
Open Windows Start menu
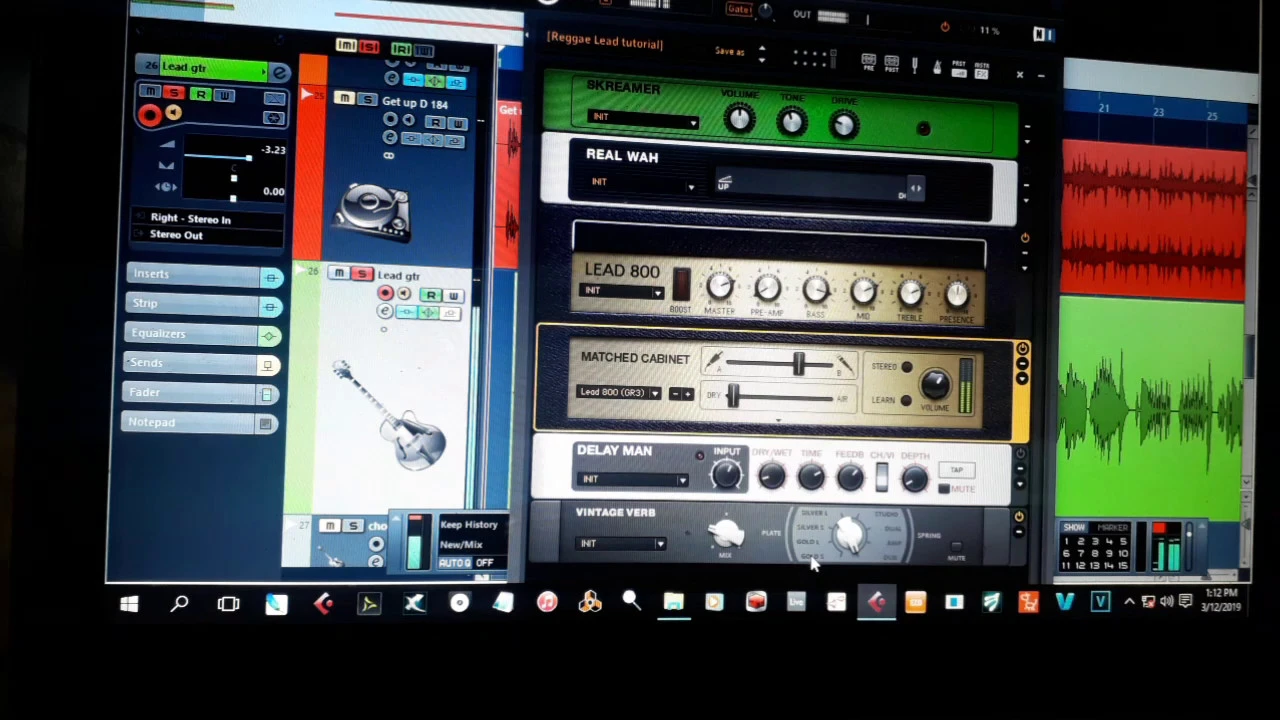pos(129,603)
